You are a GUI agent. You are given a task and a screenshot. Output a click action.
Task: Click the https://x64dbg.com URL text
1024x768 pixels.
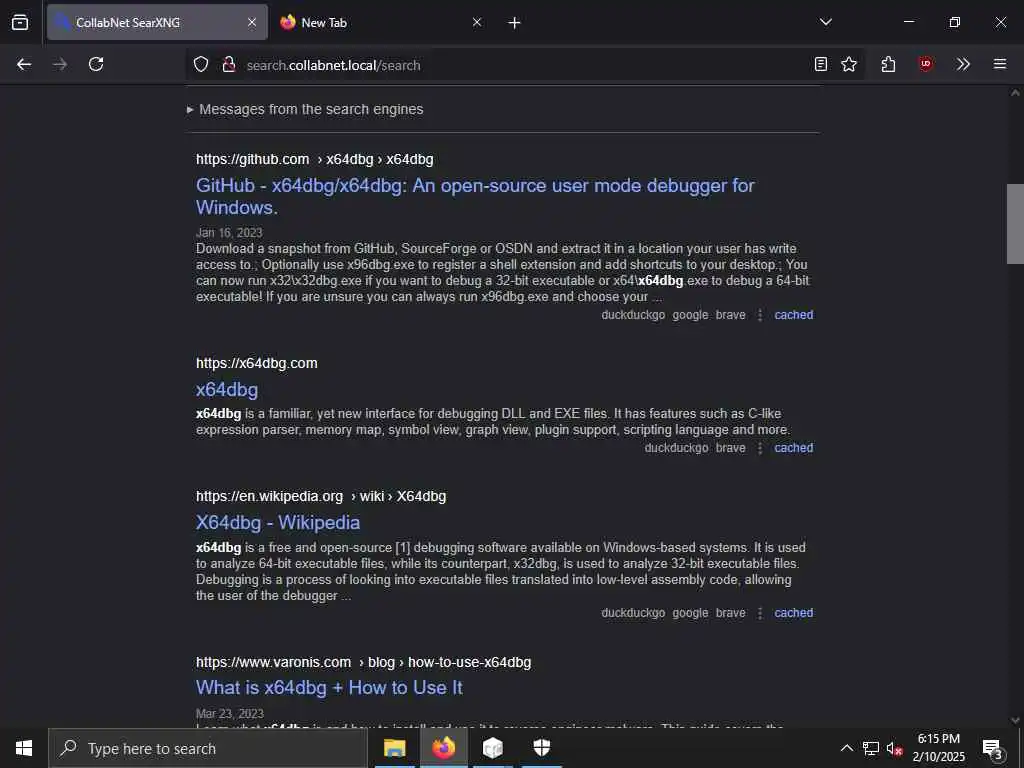257,363
